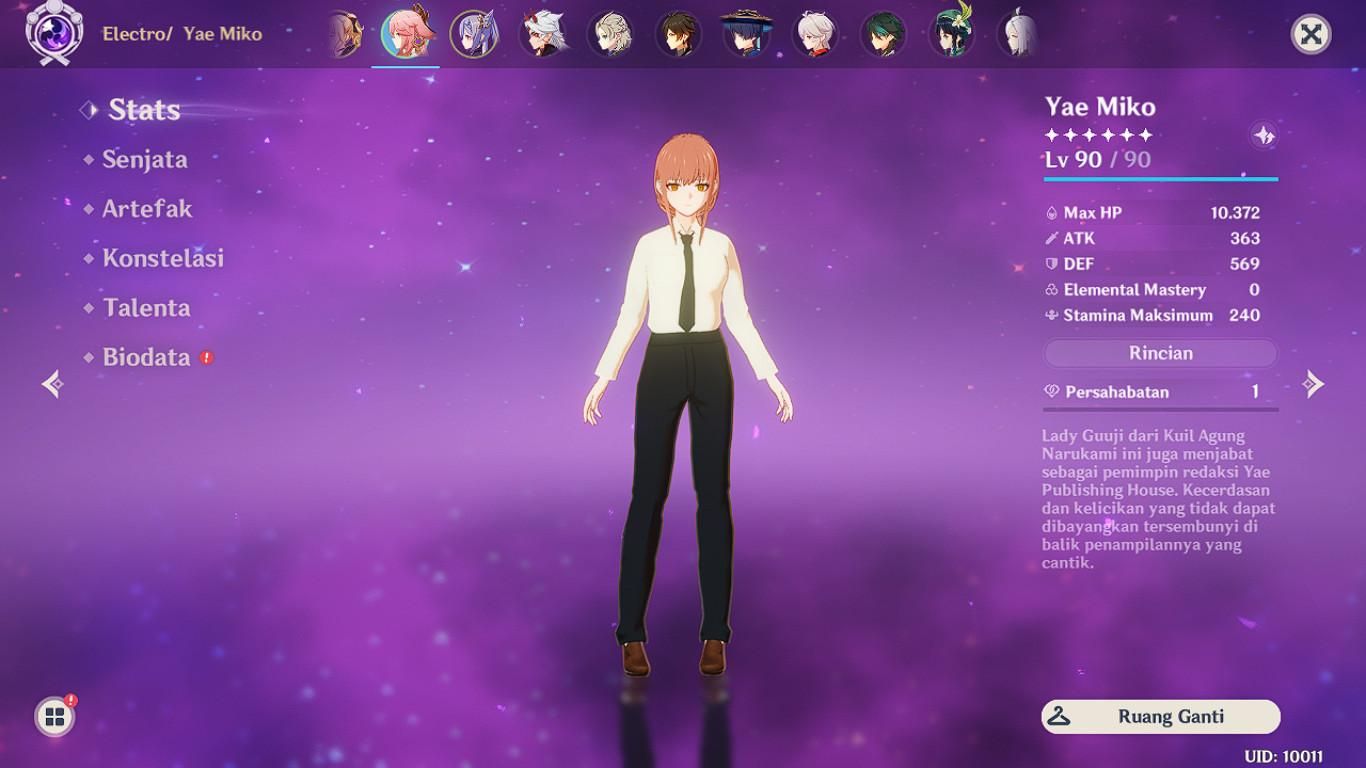Click the Lady Guuji description paragraph
Screen dimensions: 1366x768
click(1158, 499)
